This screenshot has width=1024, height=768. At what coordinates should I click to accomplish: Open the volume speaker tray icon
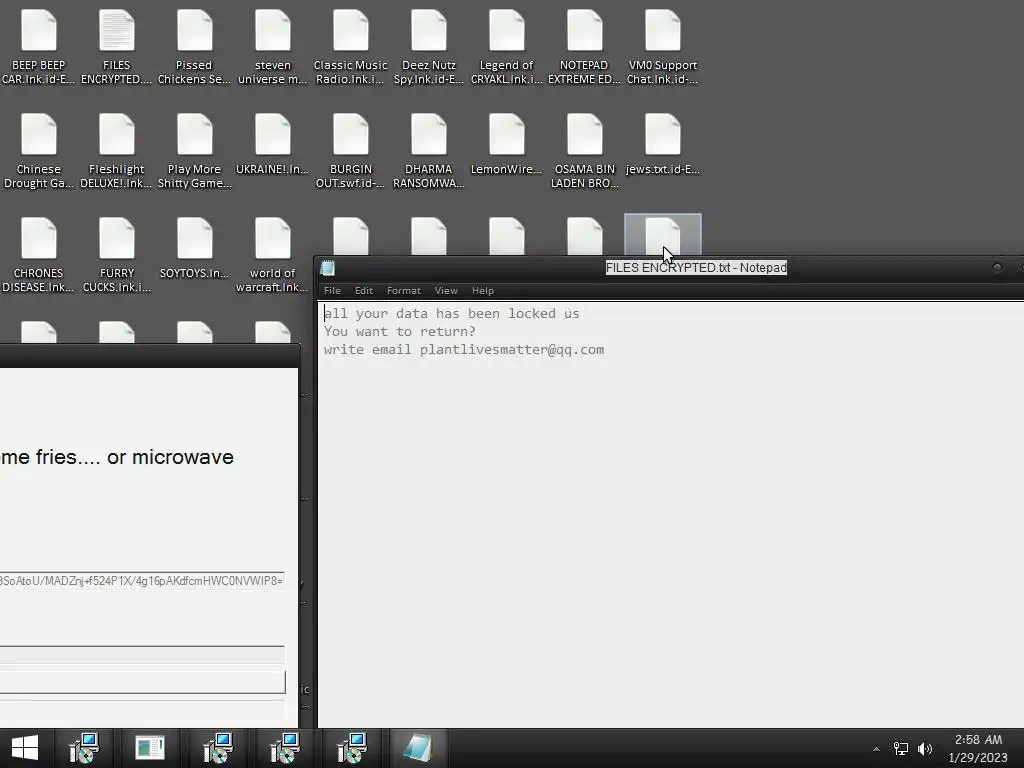point(925,749)
